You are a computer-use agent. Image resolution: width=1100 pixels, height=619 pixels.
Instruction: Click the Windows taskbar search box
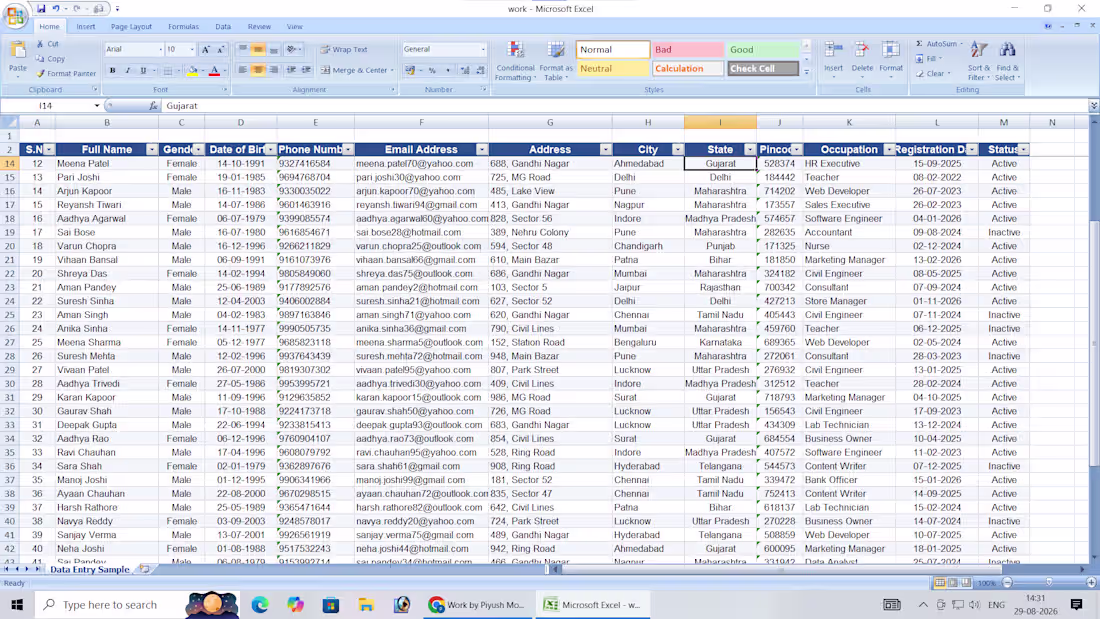137,604
